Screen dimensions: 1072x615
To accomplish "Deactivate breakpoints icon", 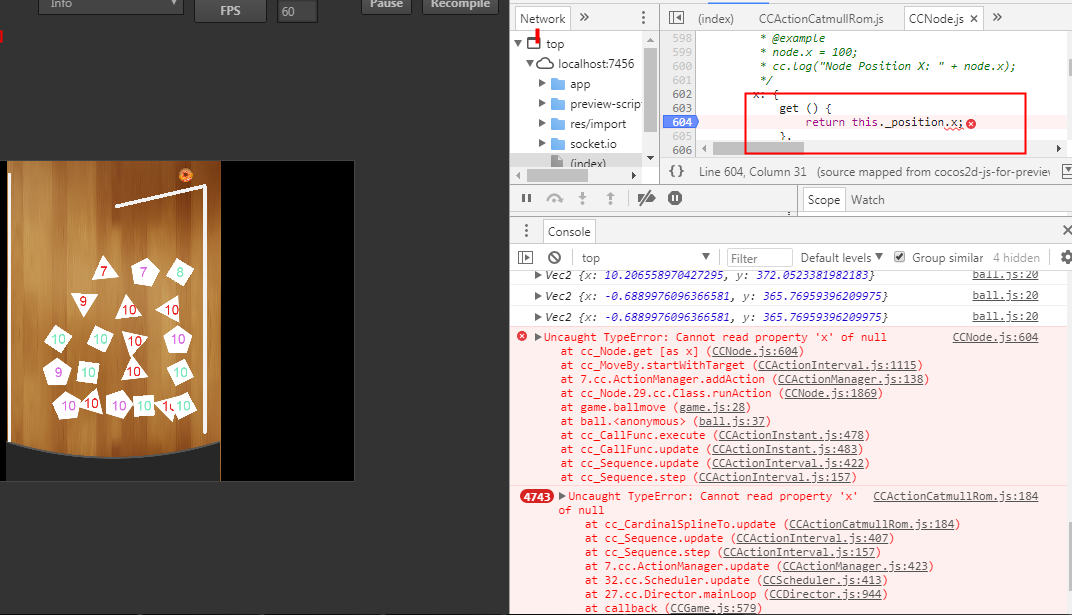I will pyautogui.click(x=646, y=198).
